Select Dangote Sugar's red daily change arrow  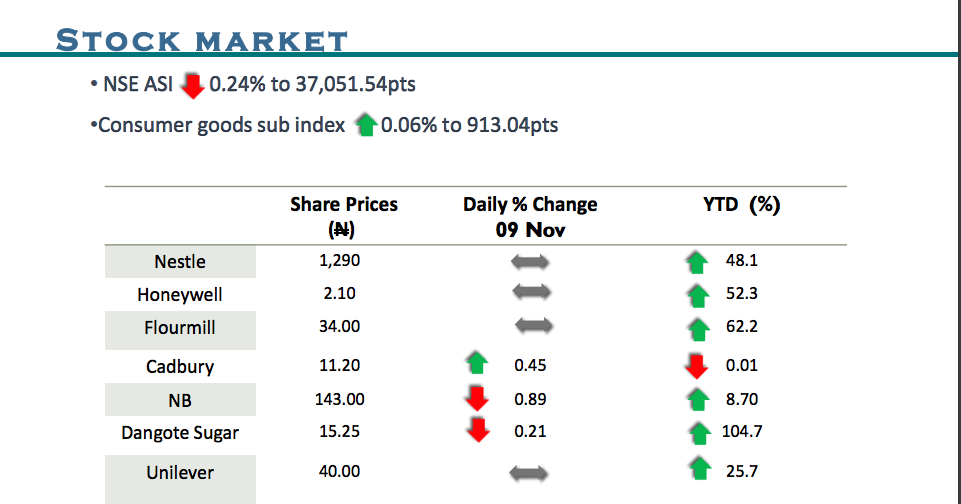point(477,432)
